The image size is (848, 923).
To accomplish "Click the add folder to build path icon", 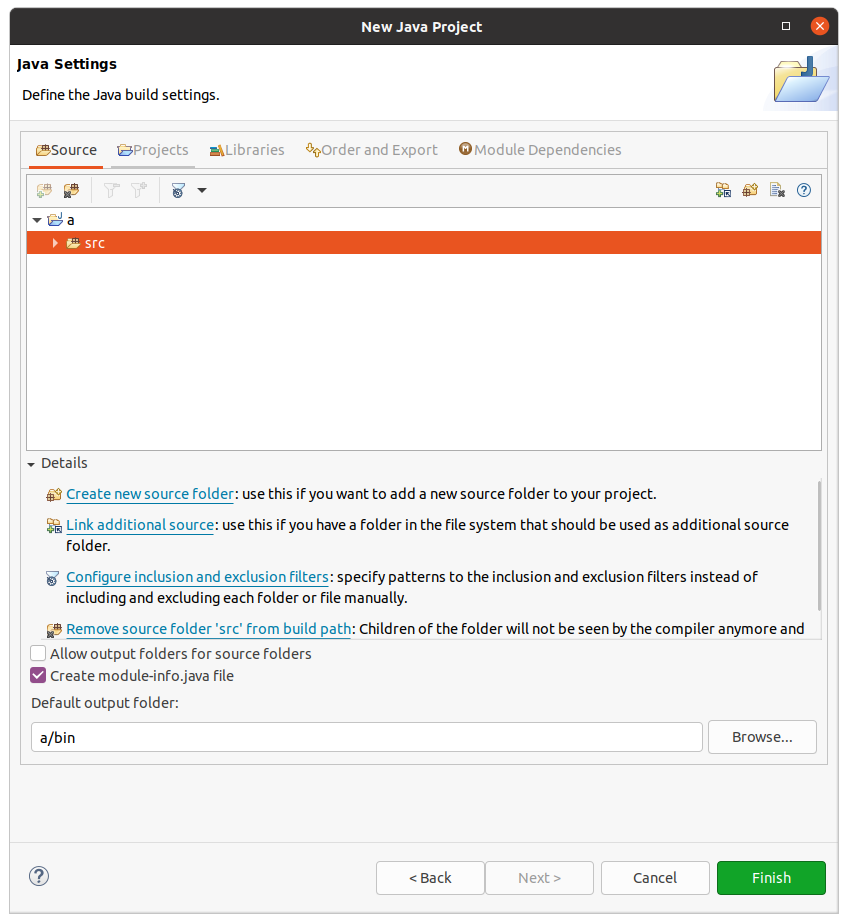I will pyautogui.click(x=44, y=190).
